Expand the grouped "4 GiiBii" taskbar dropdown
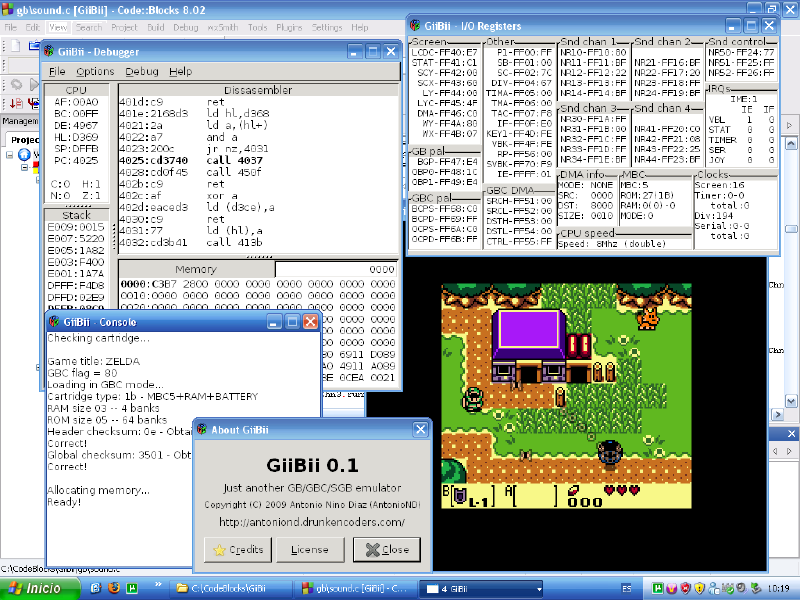This screenshot has height=600, width=800. [538, 589]
